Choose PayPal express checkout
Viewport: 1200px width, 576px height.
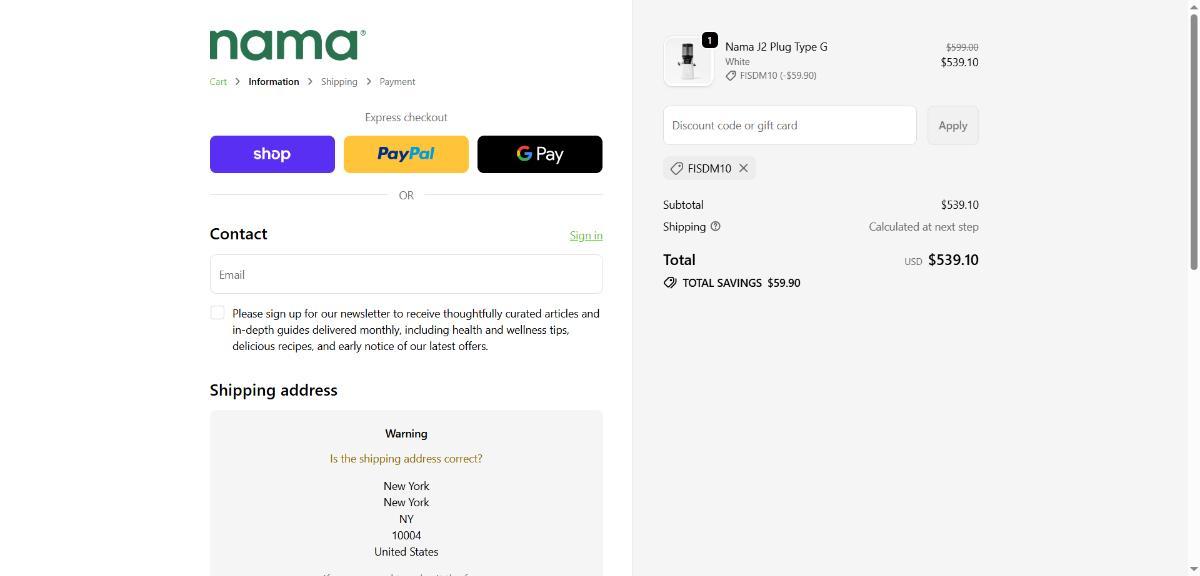pyautogui.click(x=406, y=154)
